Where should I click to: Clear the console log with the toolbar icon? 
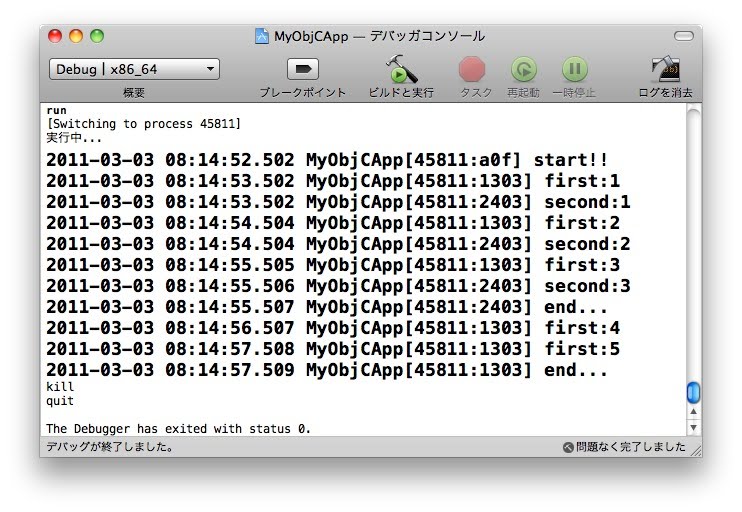pos(665,69)
